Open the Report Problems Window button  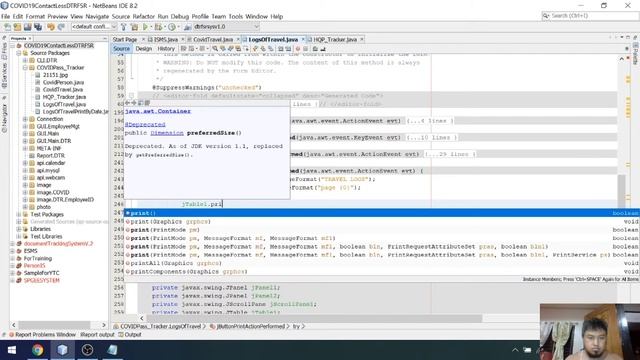[42, 335]
